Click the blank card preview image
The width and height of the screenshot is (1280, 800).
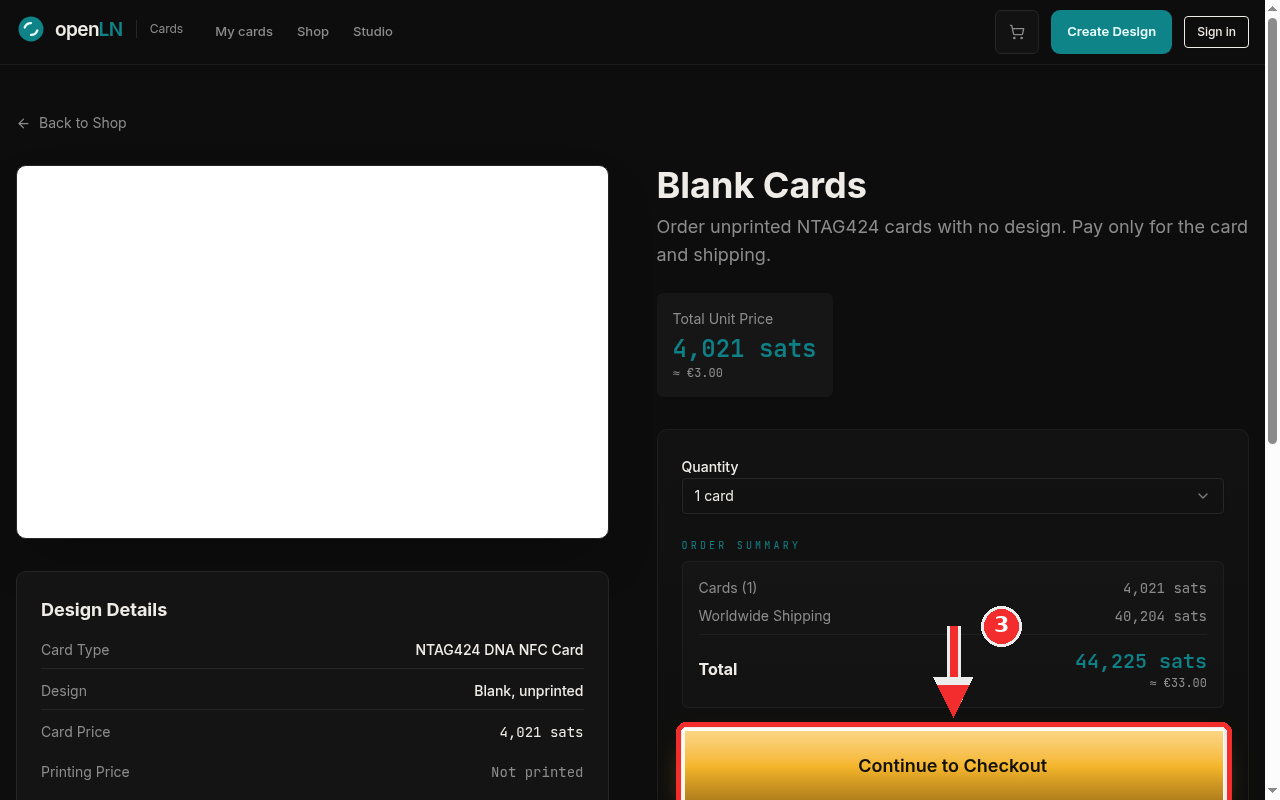pyautogui.click(x=312, y=352)
